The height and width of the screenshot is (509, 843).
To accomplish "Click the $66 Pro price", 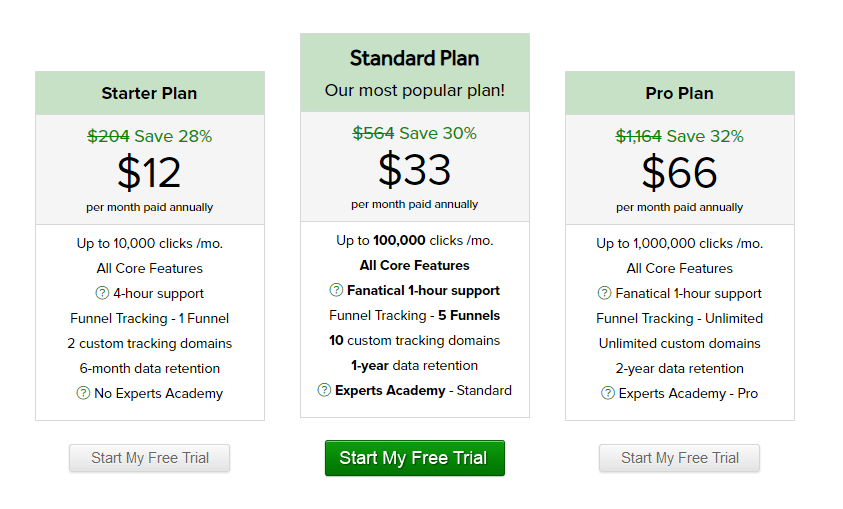I will [679, 173].
